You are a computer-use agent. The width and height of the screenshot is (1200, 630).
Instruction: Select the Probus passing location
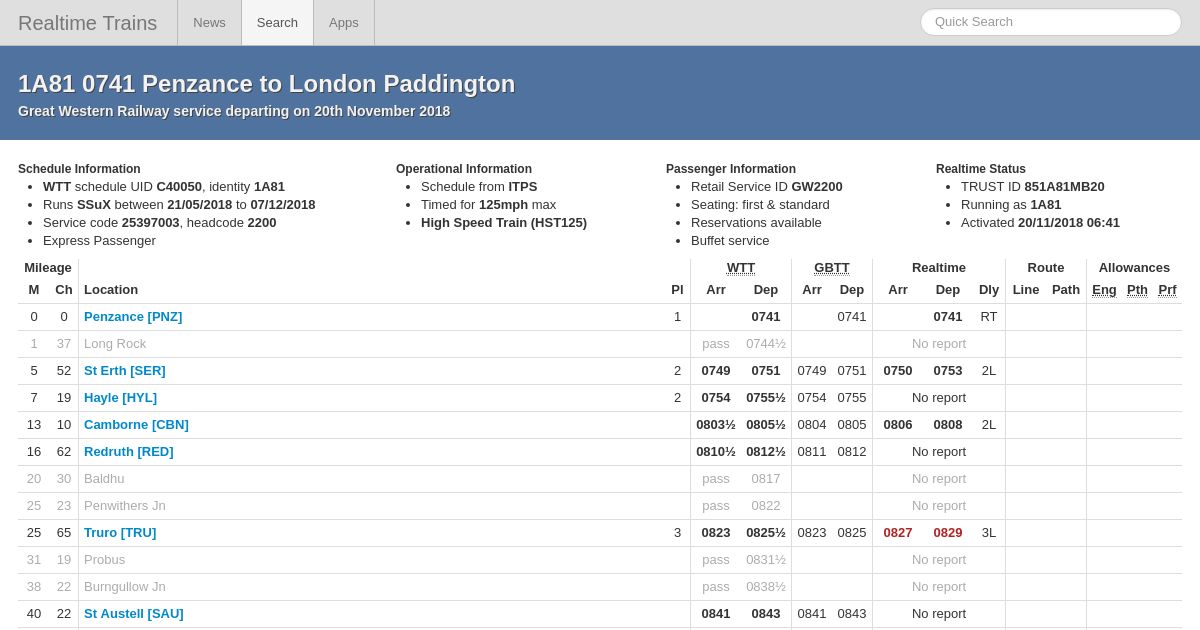[x=105, y=560]
